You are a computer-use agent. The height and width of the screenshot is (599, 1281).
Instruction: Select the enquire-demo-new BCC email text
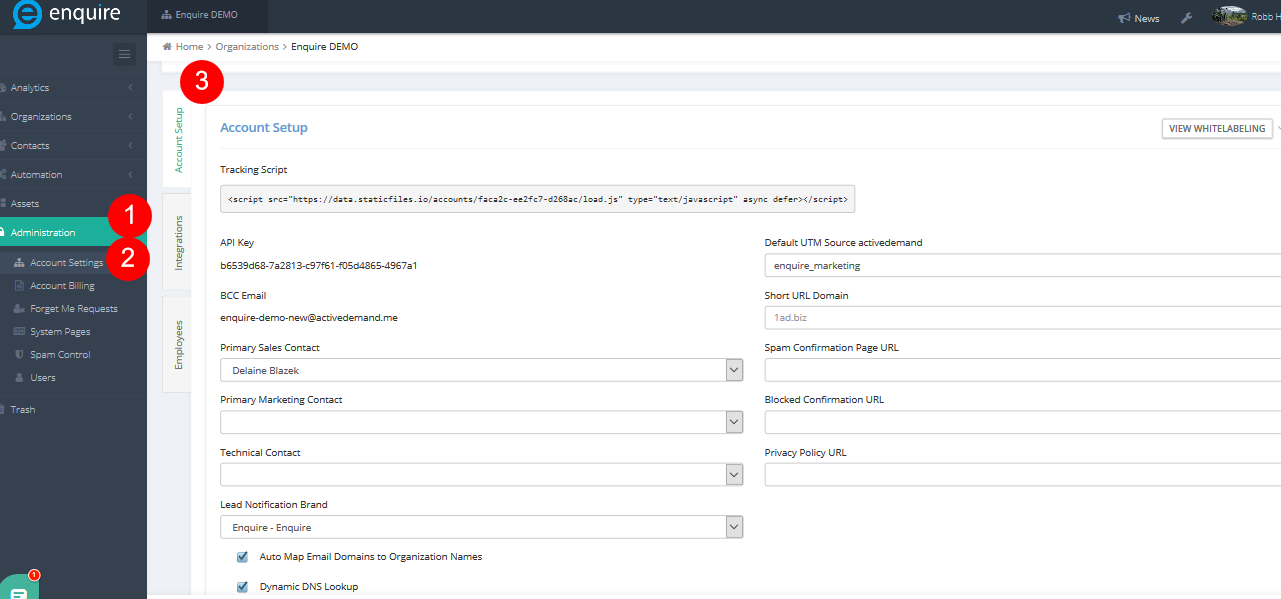click(309, 317)
